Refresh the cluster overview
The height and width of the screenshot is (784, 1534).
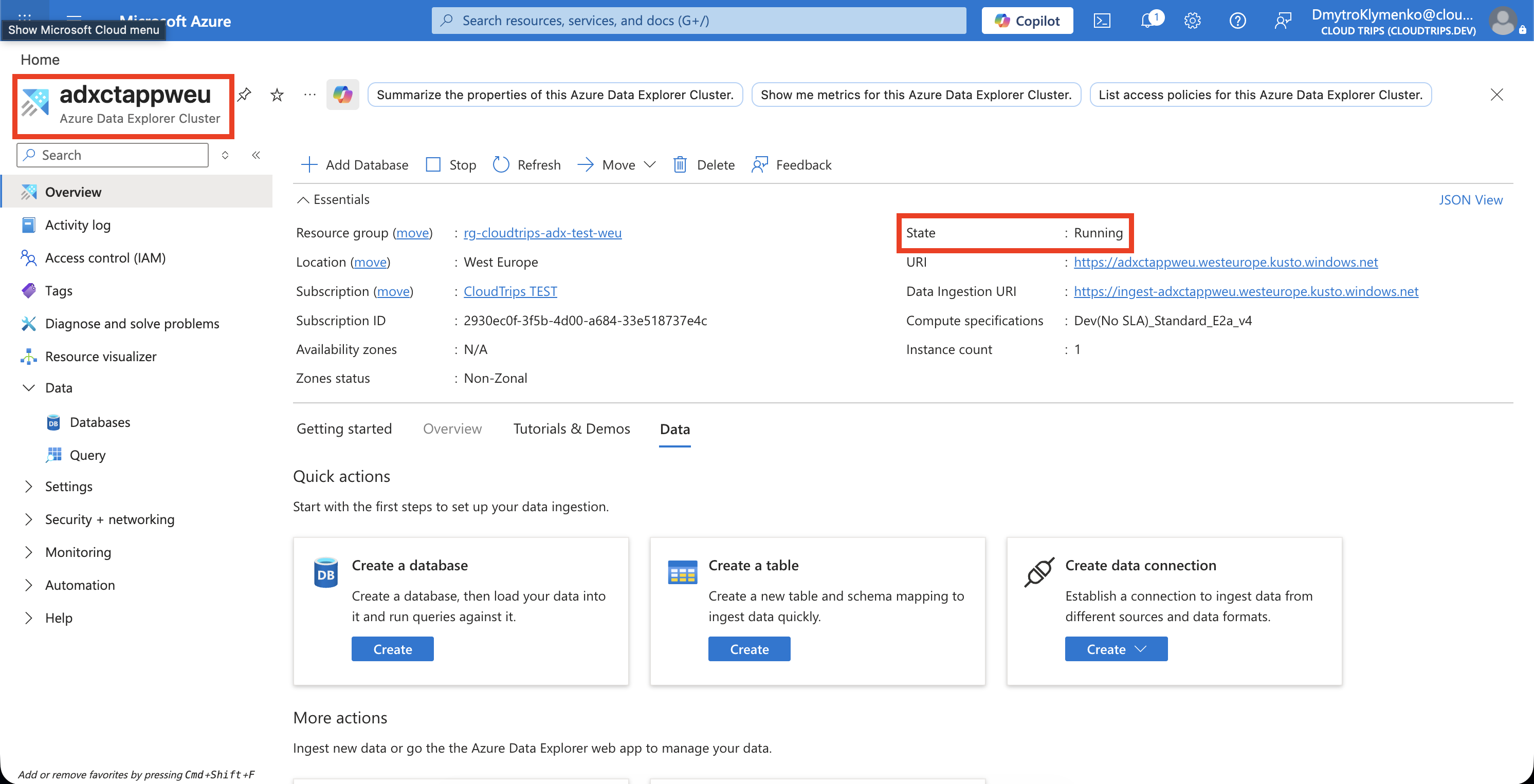527,165
